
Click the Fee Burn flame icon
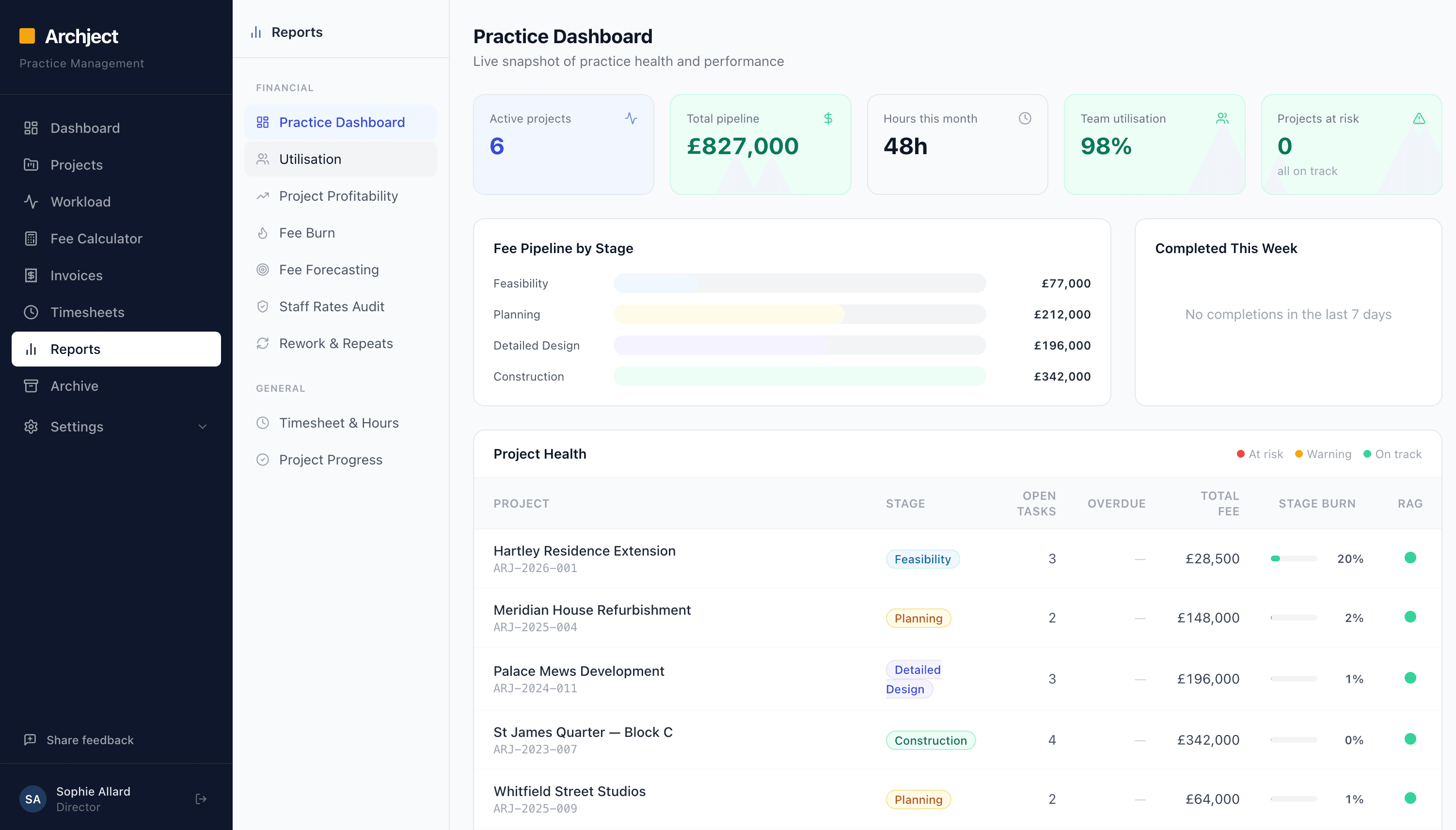click(263, 233)
